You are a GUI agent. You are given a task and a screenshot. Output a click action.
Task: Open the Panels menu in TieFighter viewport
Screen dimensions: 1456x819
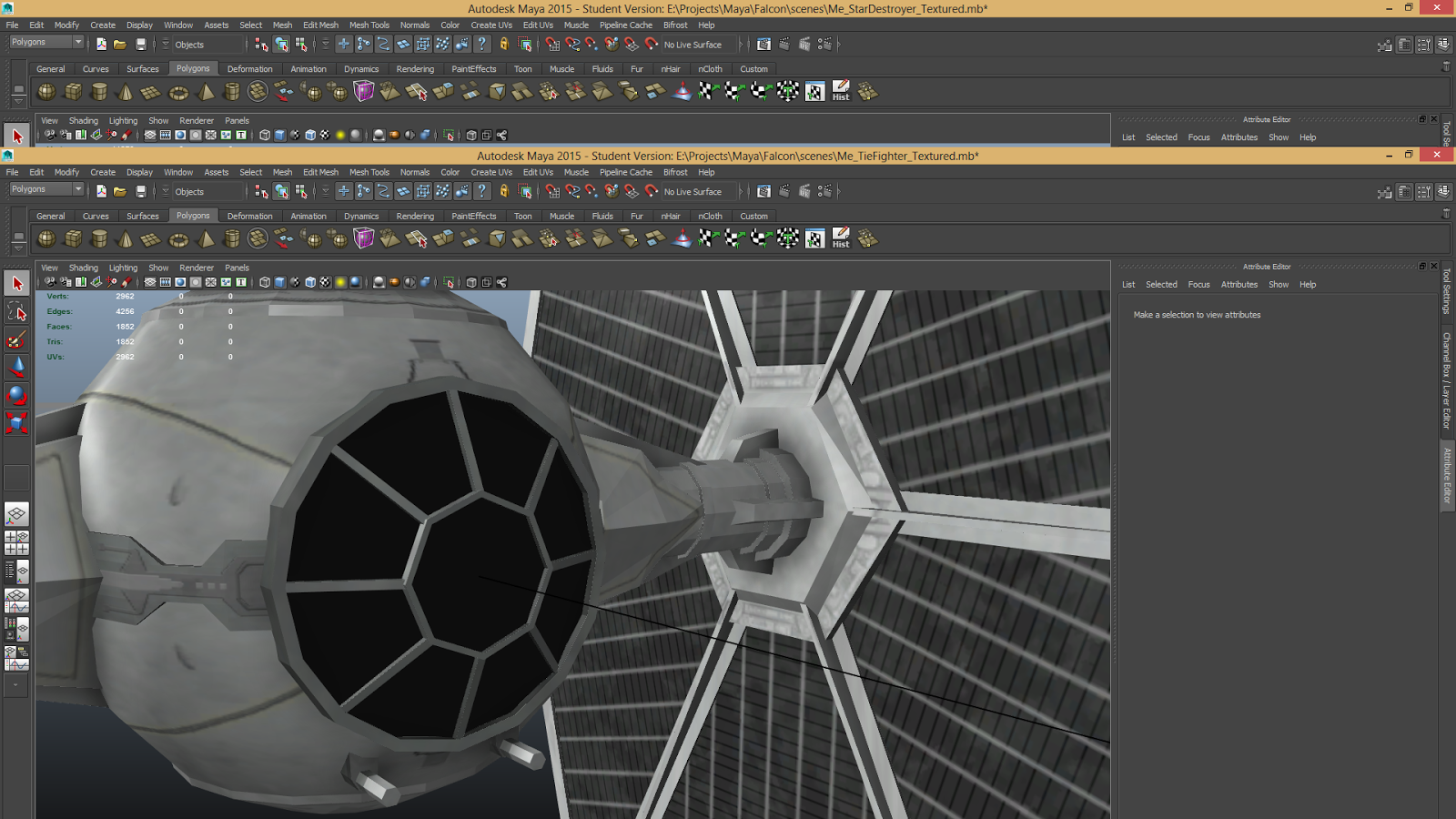(x=238, y=268)
